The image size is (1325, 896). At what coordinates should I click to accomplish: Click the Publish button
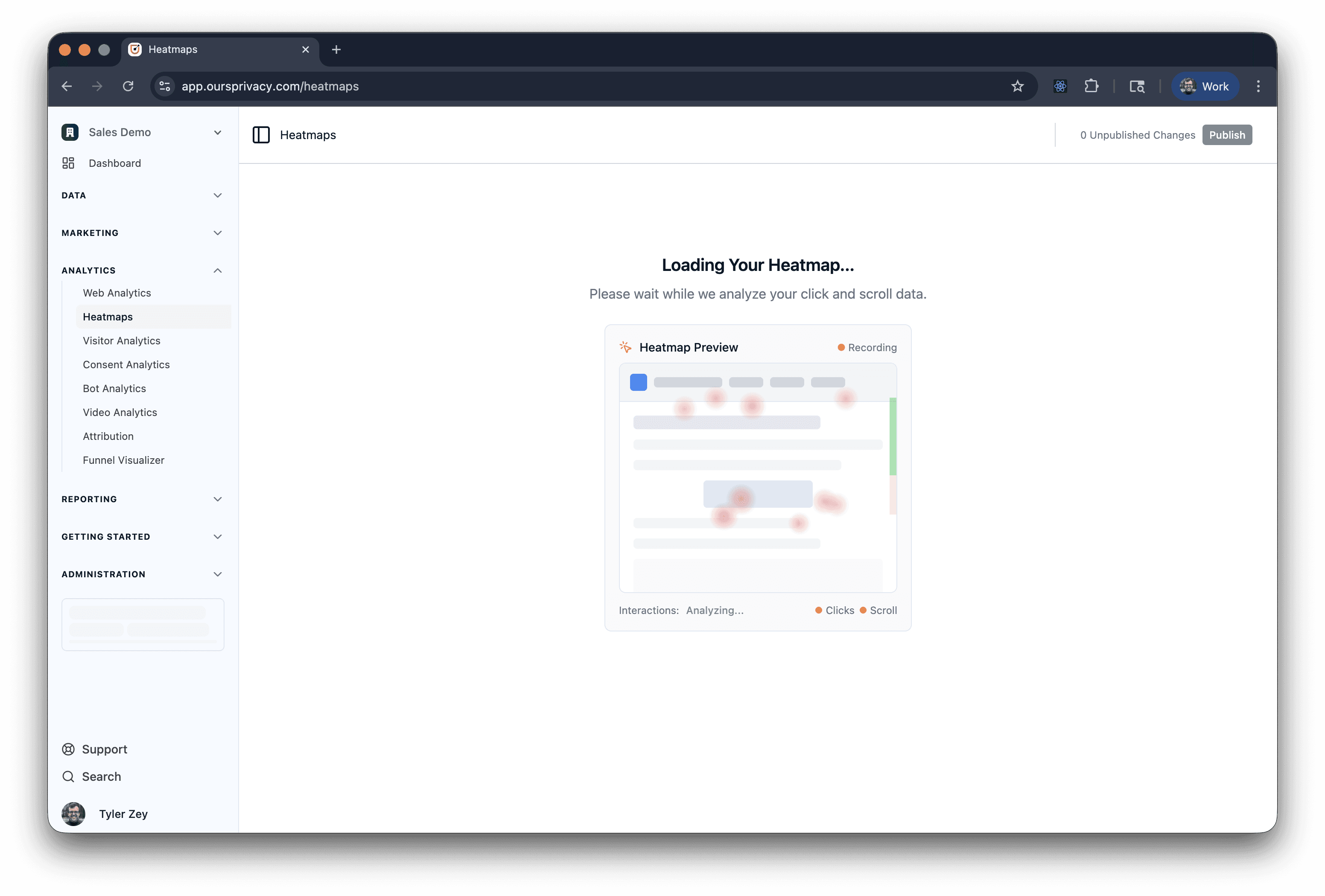pyautogui.click(x=1227, y=135)
